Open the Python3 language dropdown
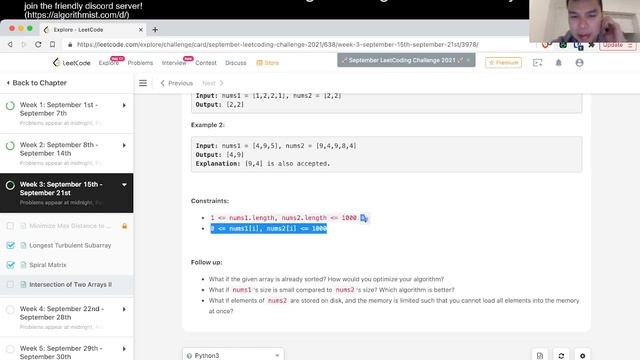The height and width of the screenshot is (360, 640). [x=233, y=355]
